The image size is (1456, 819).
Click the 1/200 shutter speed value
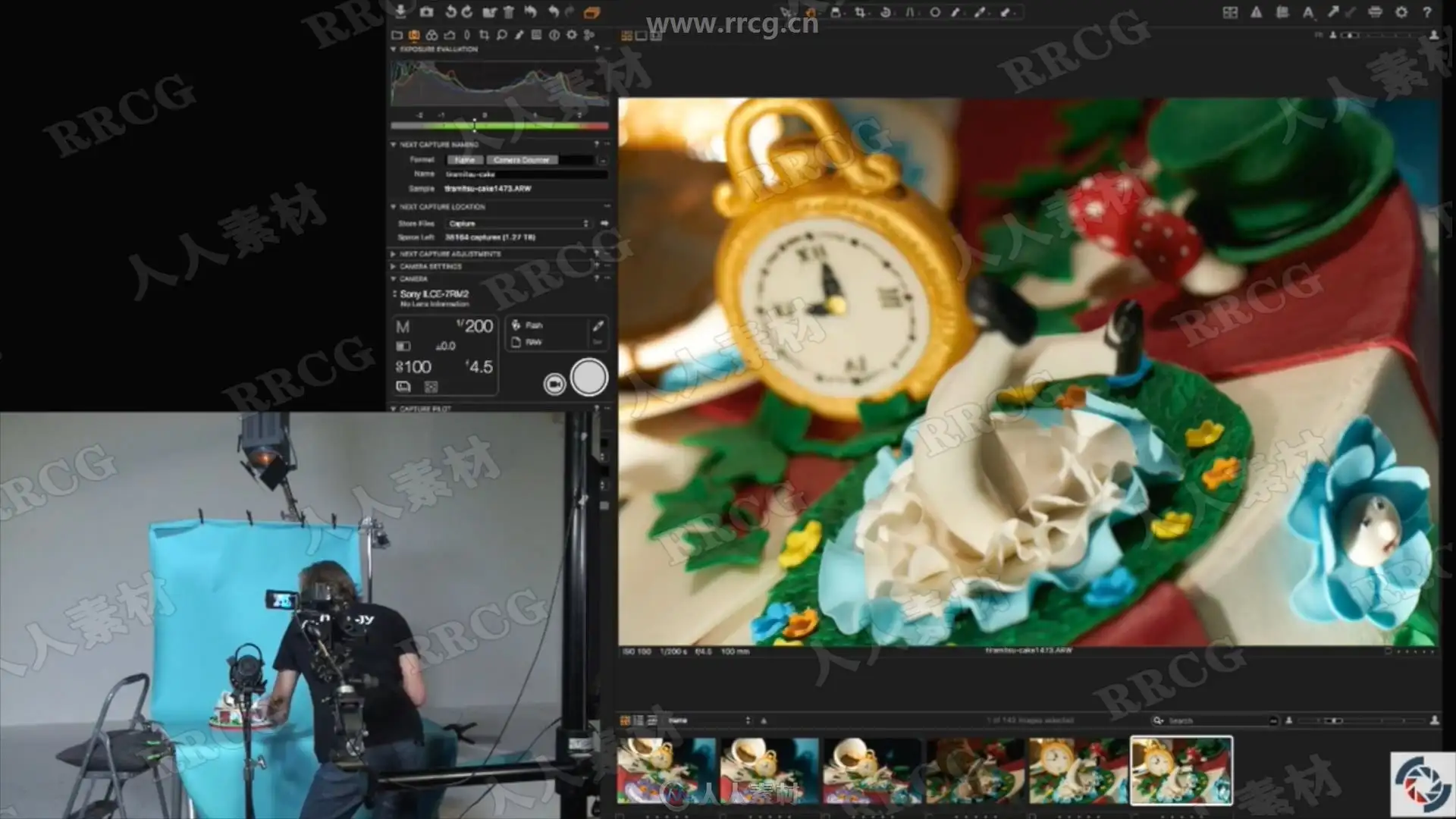click(x=475, y=326)
